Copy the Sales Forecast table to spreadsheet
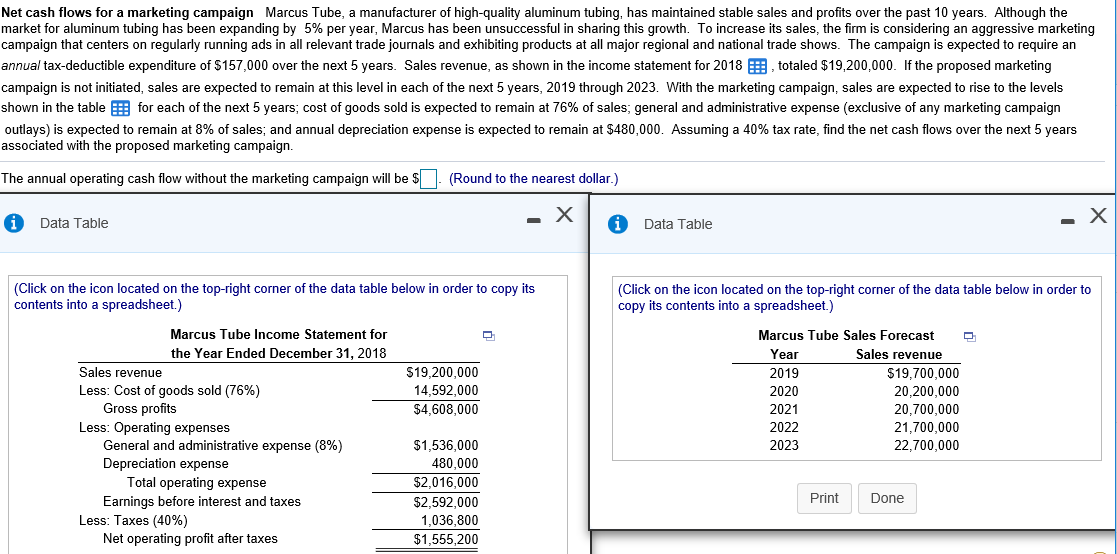1117x554 pixels. [x=968, y=335]
